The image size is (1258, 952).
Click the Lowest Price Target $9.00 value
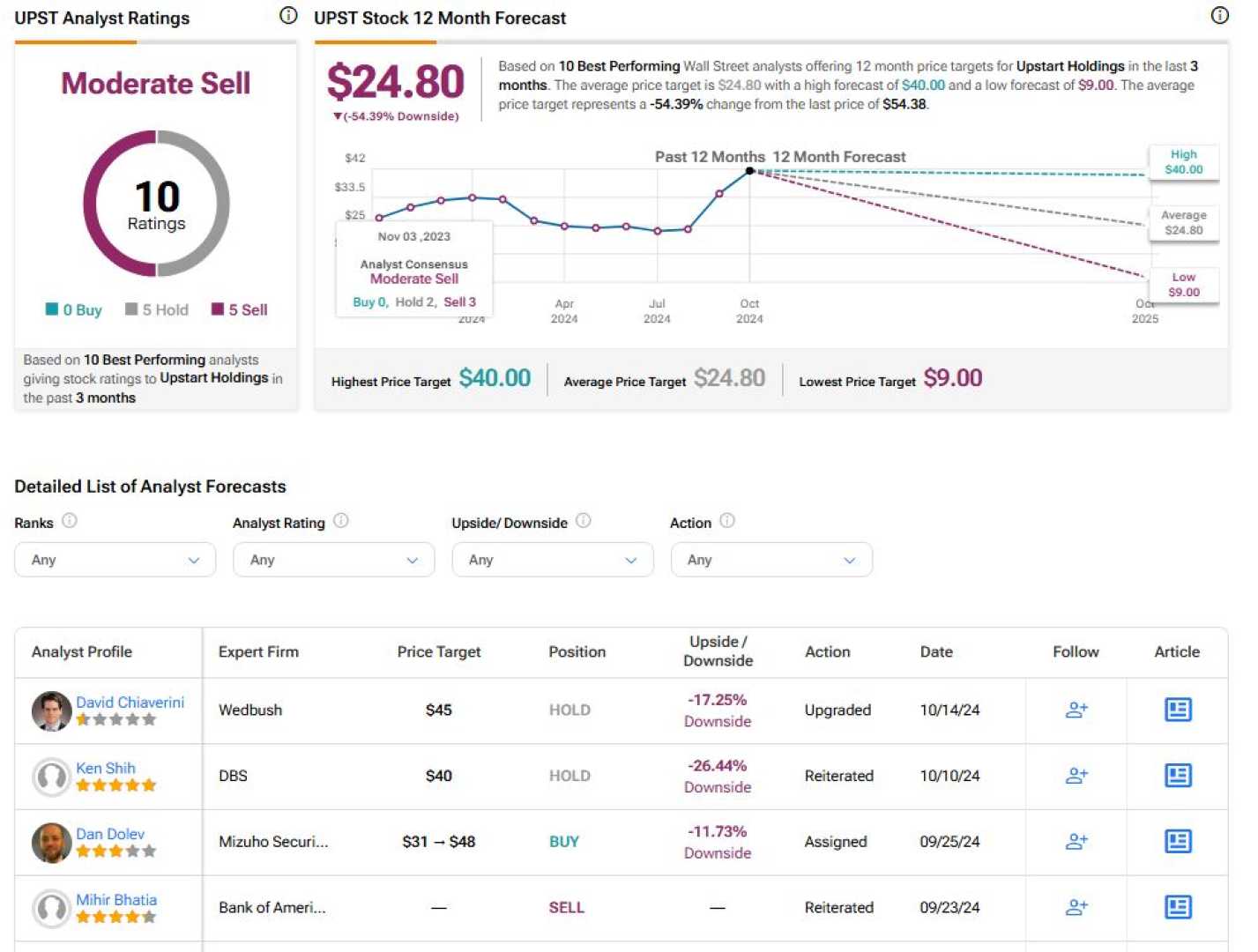[953, 378]
